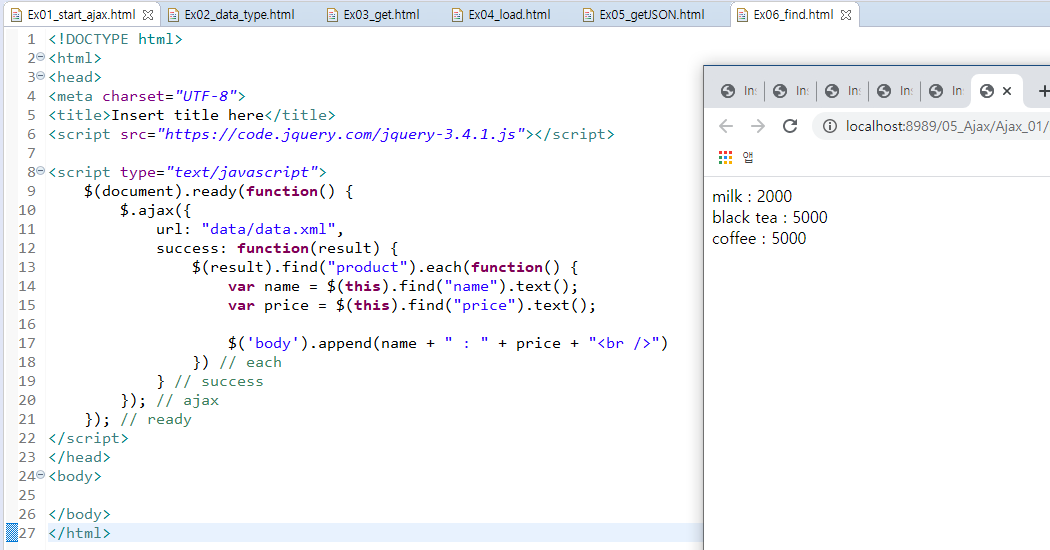Screen dimensions: 1050x550
Task: Click the "data/data.xml" string on line 11
Action: [268, 229]
